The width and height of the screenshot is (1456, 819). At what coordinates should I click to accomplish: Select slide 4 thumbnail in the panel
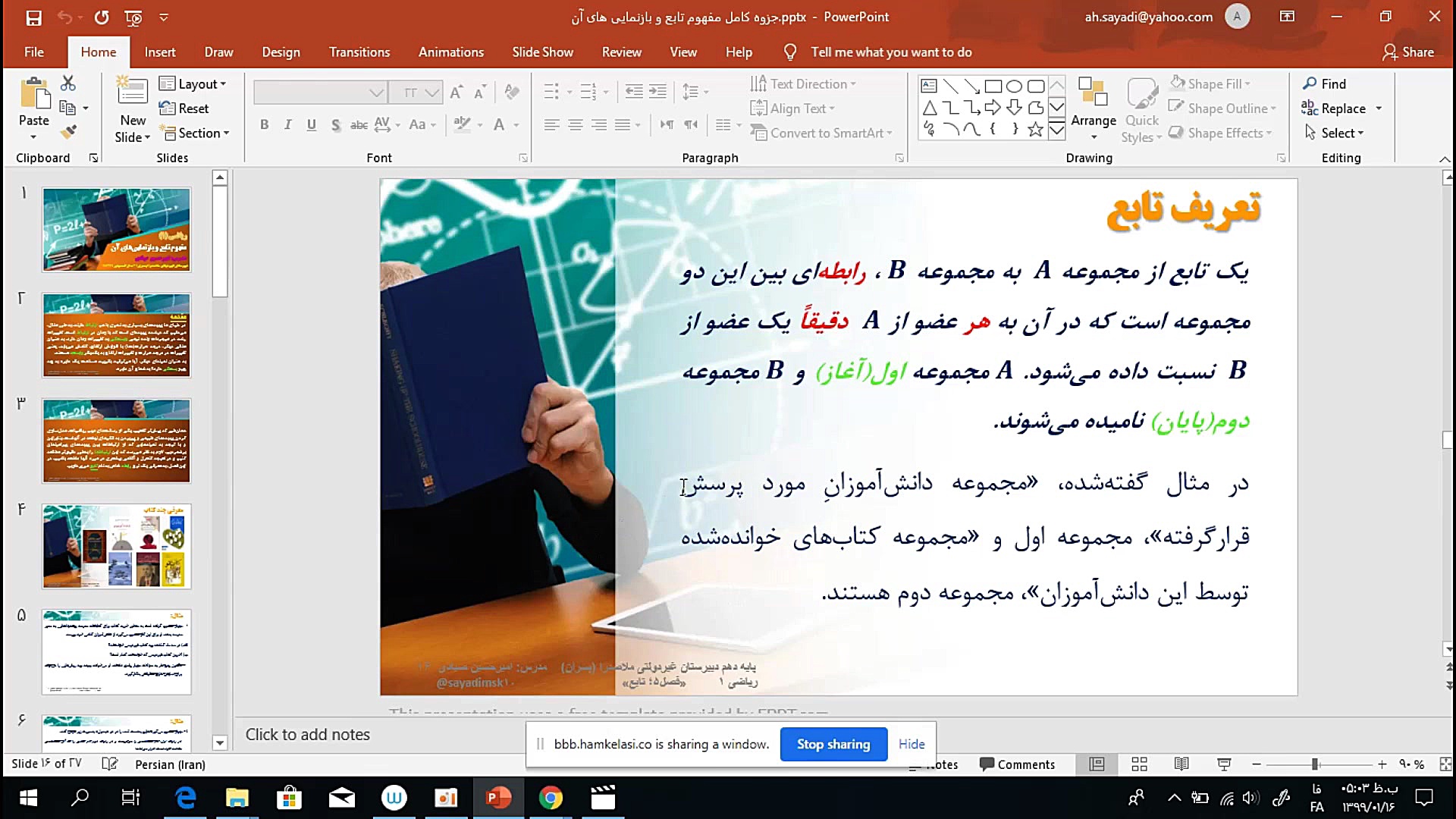(115, 546)
